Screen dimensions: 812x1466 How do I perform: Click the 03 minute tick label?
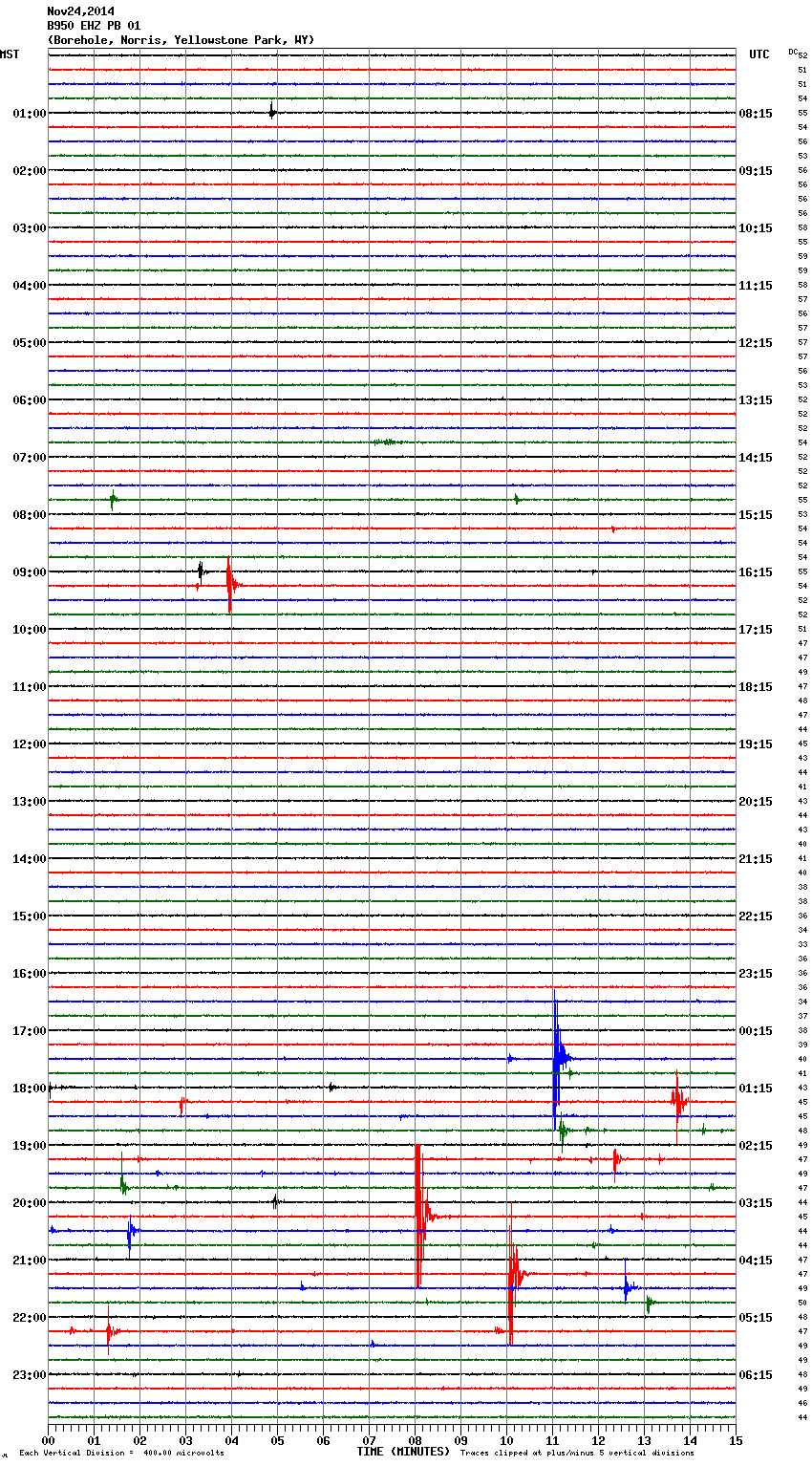185,1440
